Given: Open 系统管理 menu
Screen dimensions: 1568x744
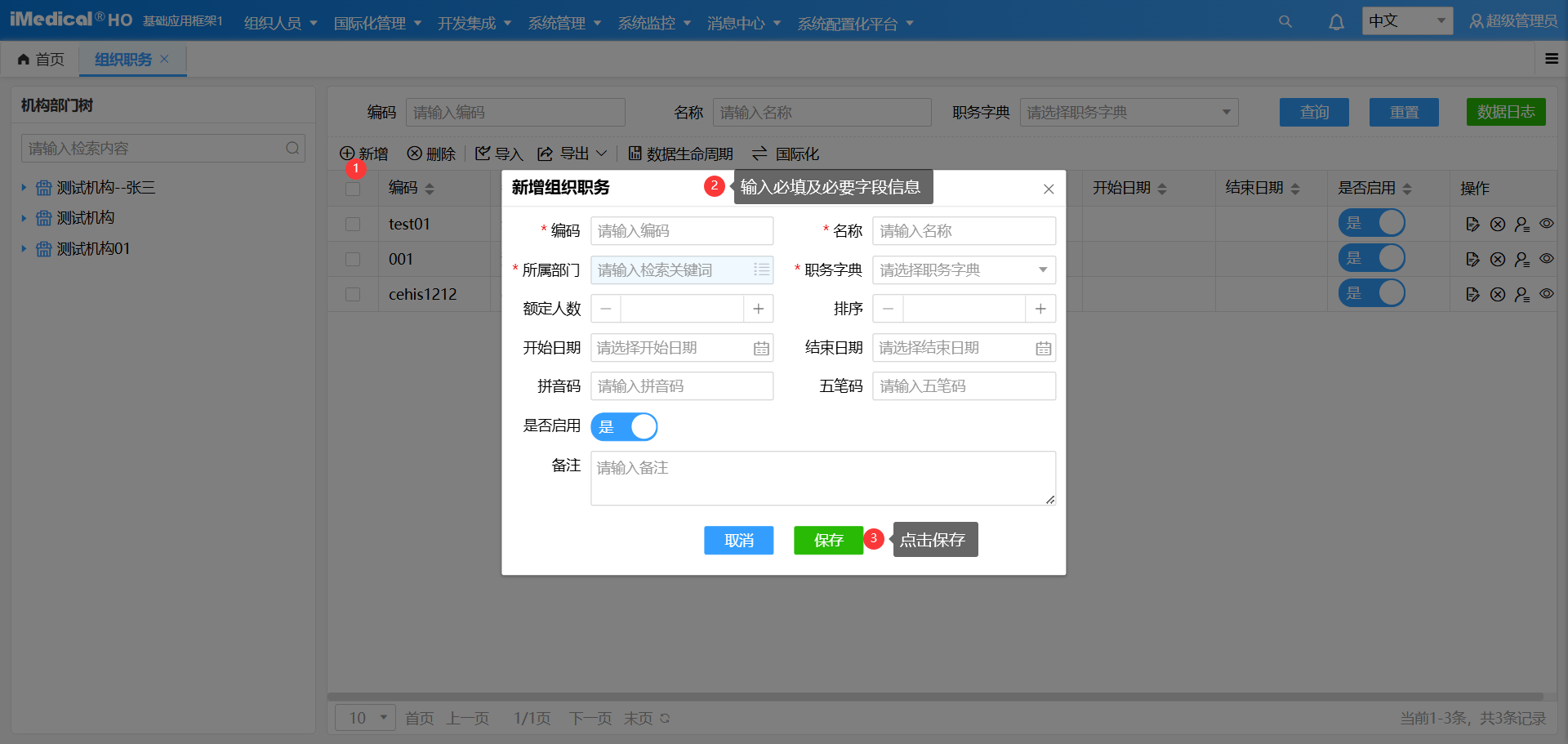Looking at the screenshot, I should click(564, 23).
